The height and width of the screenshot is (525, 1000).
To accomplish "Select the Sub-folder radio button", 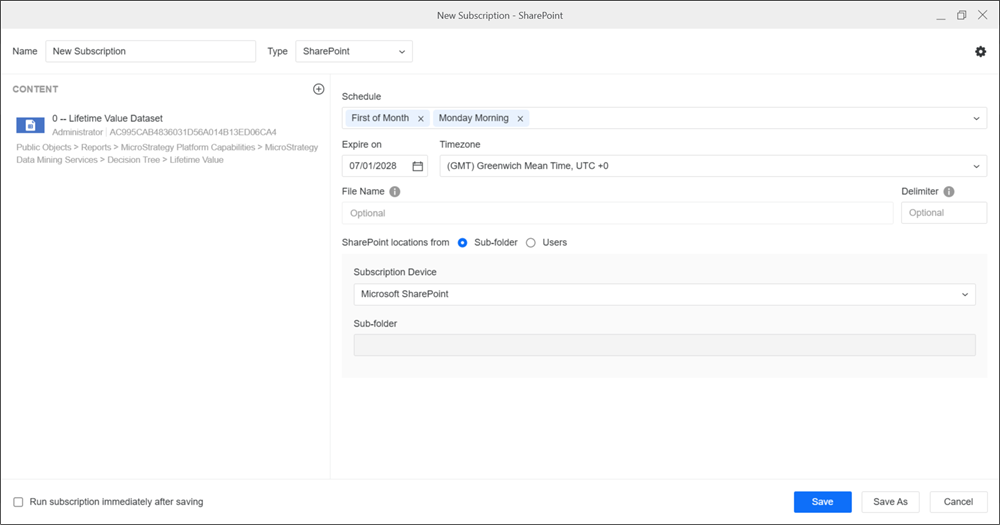I will 462,242.
